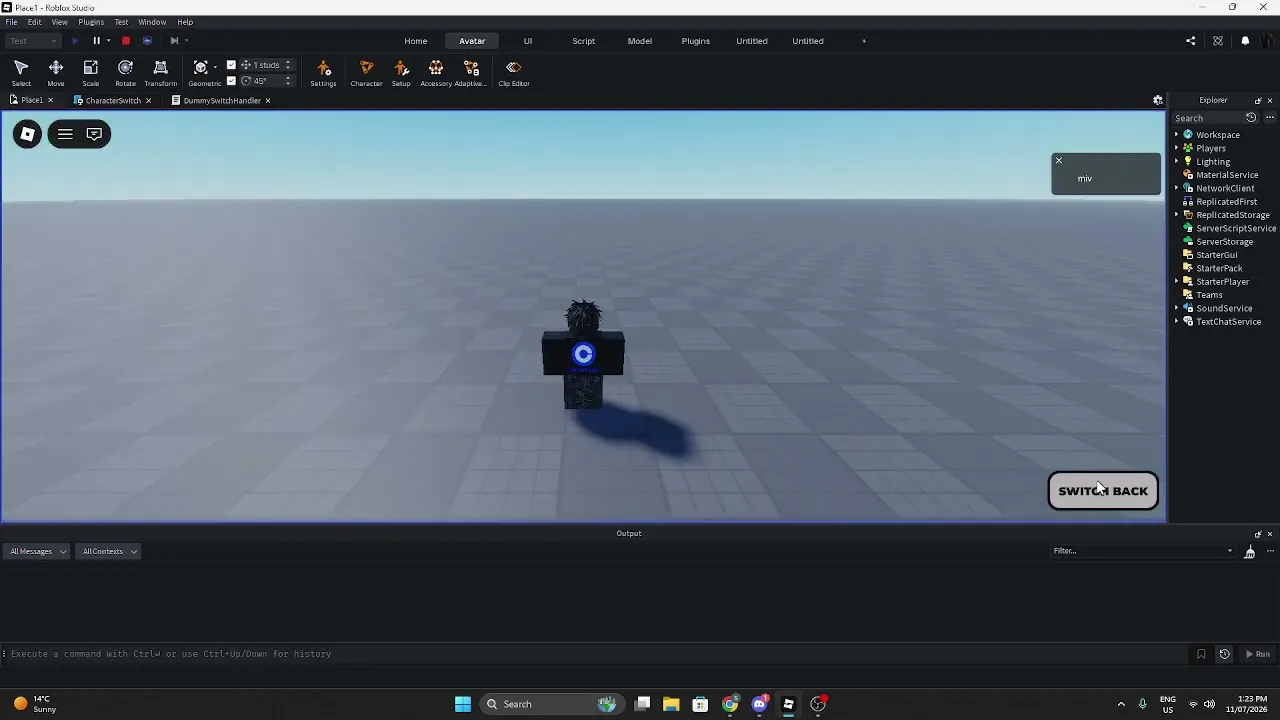Image resolution: width=1280 pixels, height=720 pixels.
Task: Launch the Accessory fitting tool
Action: [436, 72]
